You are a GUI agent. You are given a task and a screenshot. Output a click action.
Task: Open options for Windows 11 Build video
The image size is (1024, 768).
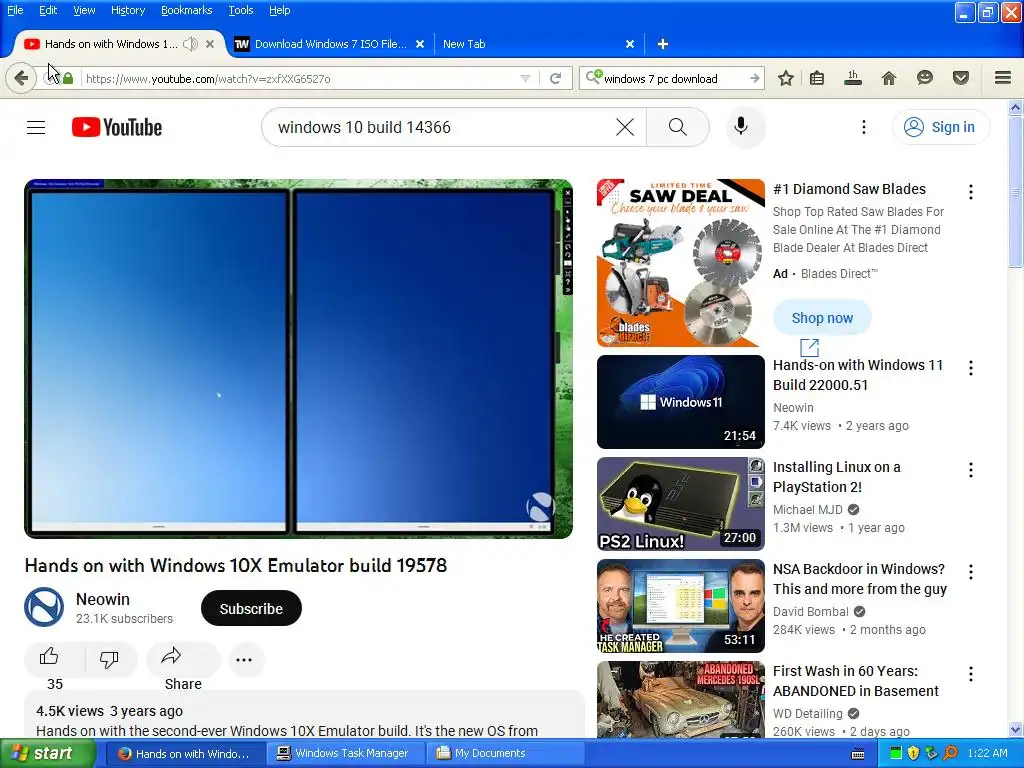pyautogui.click(x=971, y=368)
